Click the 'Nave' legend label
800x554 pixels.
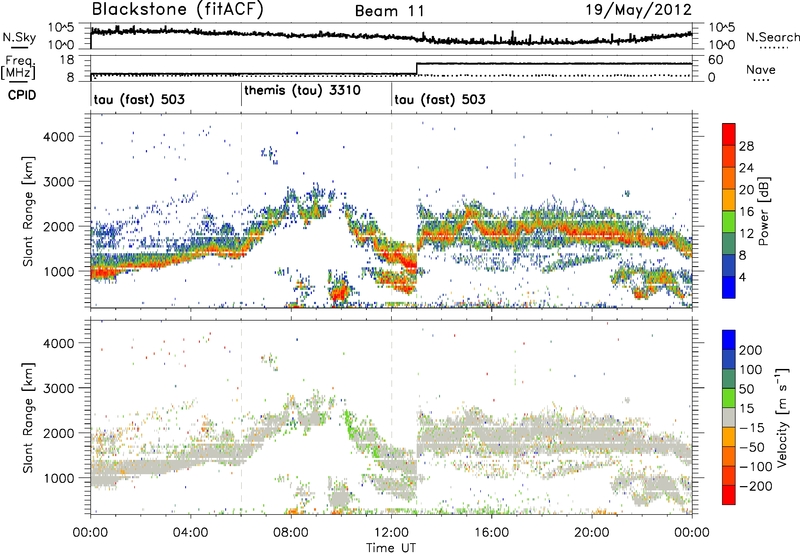tap(761, 69)
